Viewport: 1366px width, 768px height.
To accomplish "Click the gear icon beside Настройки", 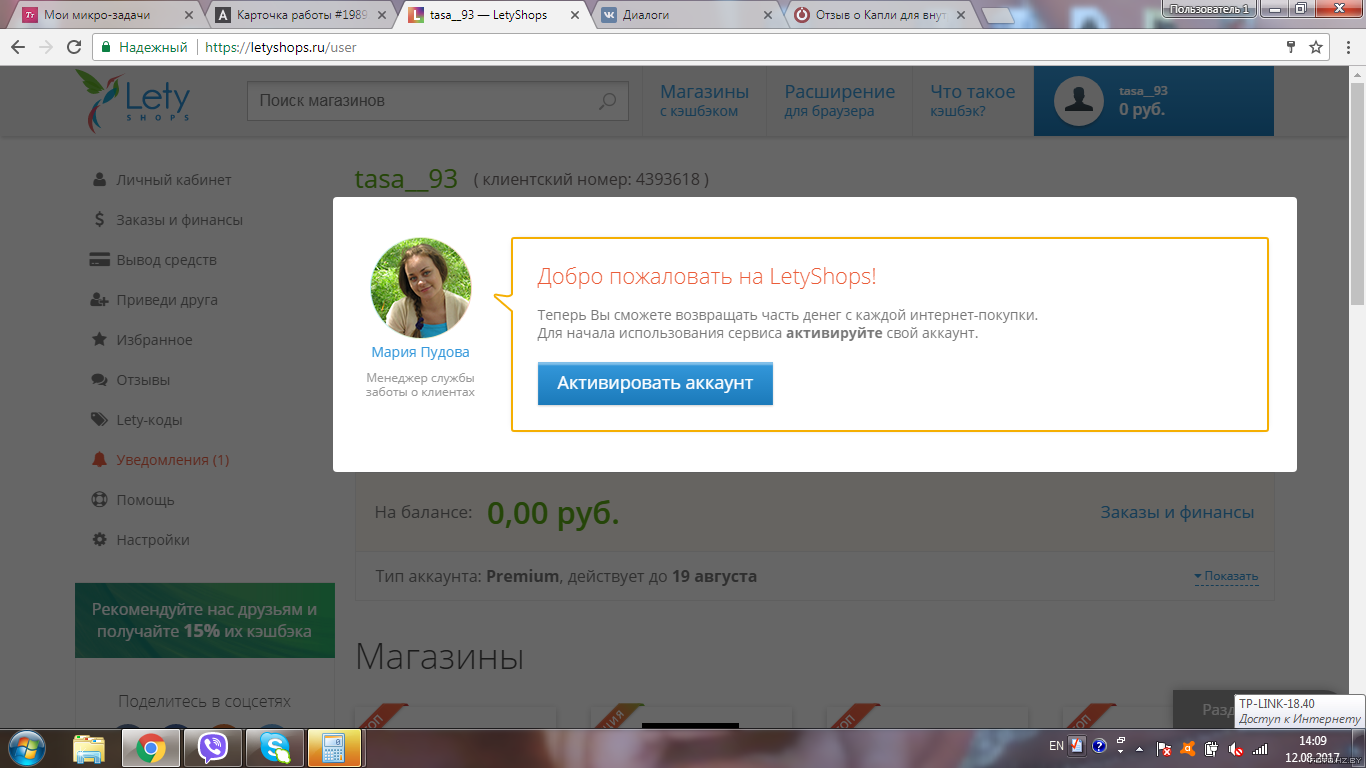I will 99,540.
